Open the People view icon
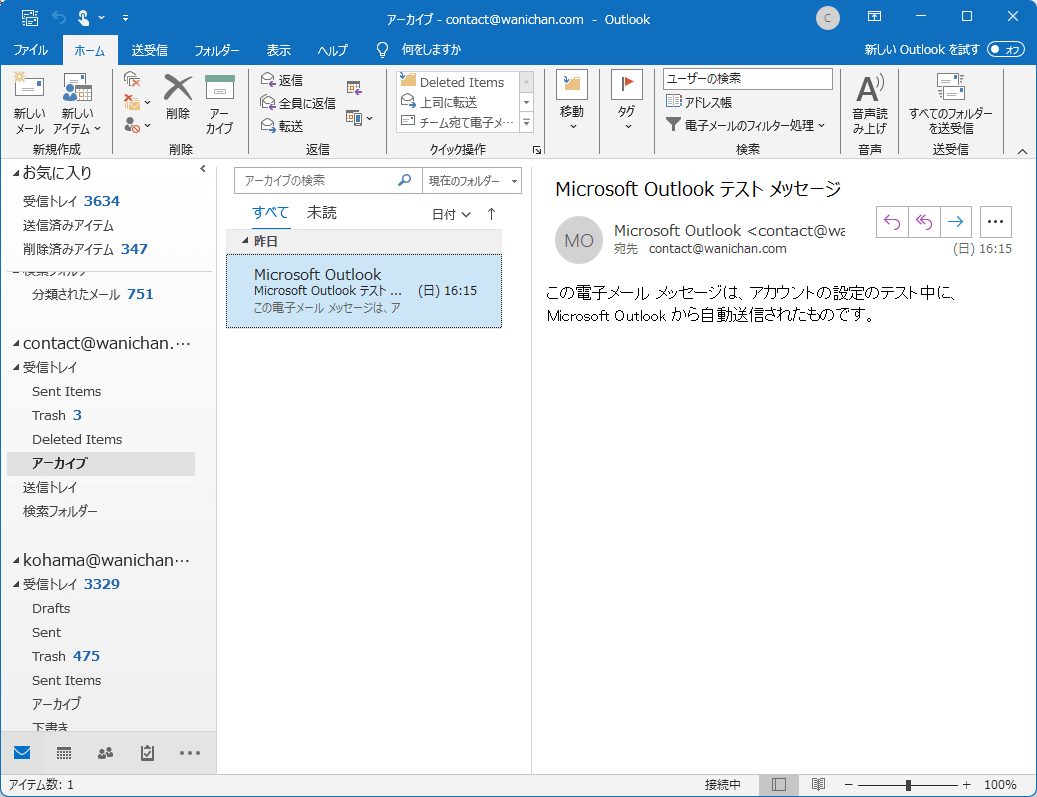Image resolution: width=1037 pixels, height=797 pixels. [105, 752]
